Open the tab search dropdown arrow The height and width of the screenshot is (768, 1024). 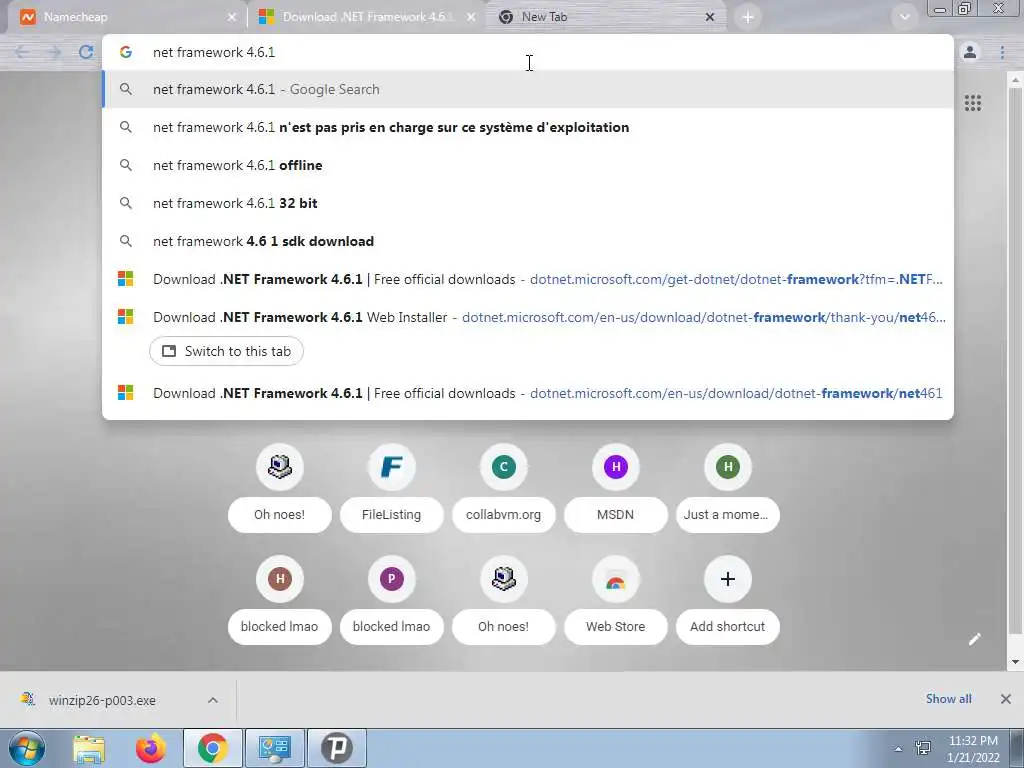(x=904, y=17)
